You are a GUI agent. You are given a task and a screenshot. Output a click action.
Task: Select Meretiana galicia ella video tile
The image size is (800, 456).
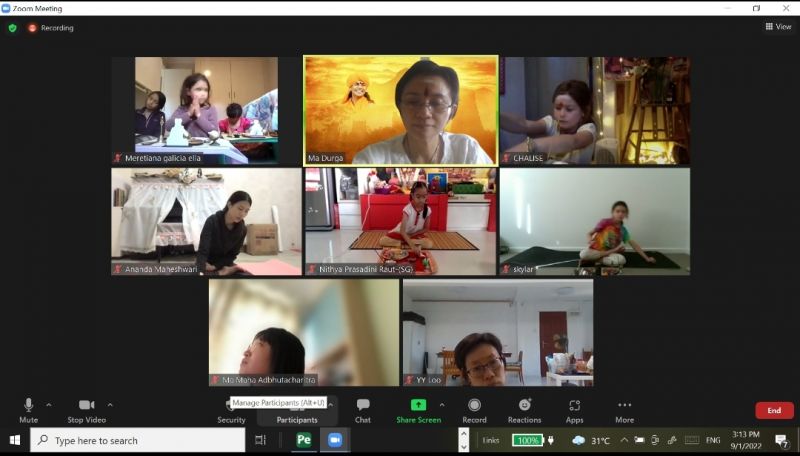coord(206,111)
